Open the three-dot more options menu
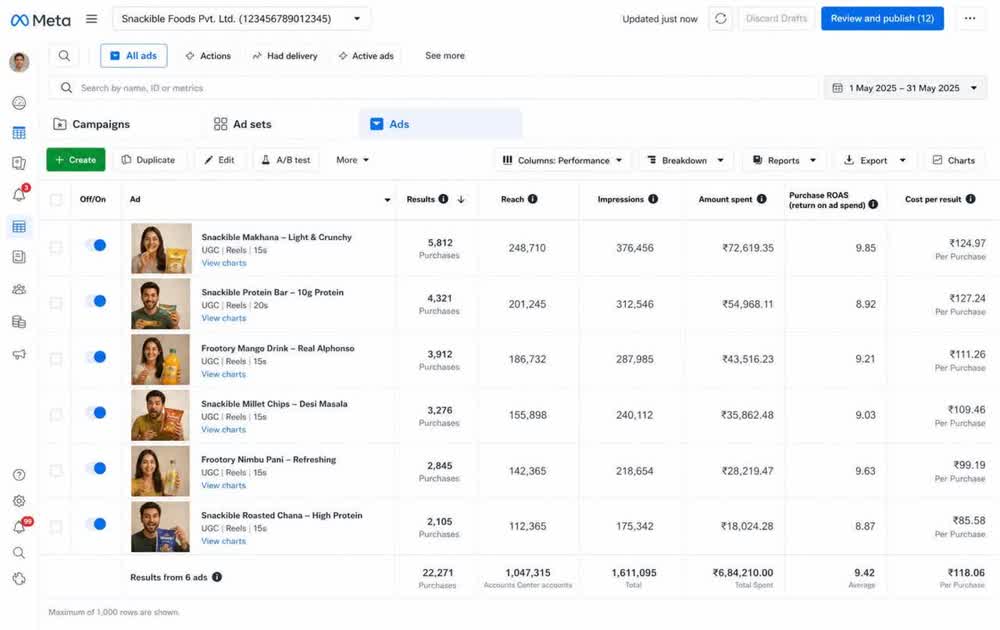 [x=969, y=18]
